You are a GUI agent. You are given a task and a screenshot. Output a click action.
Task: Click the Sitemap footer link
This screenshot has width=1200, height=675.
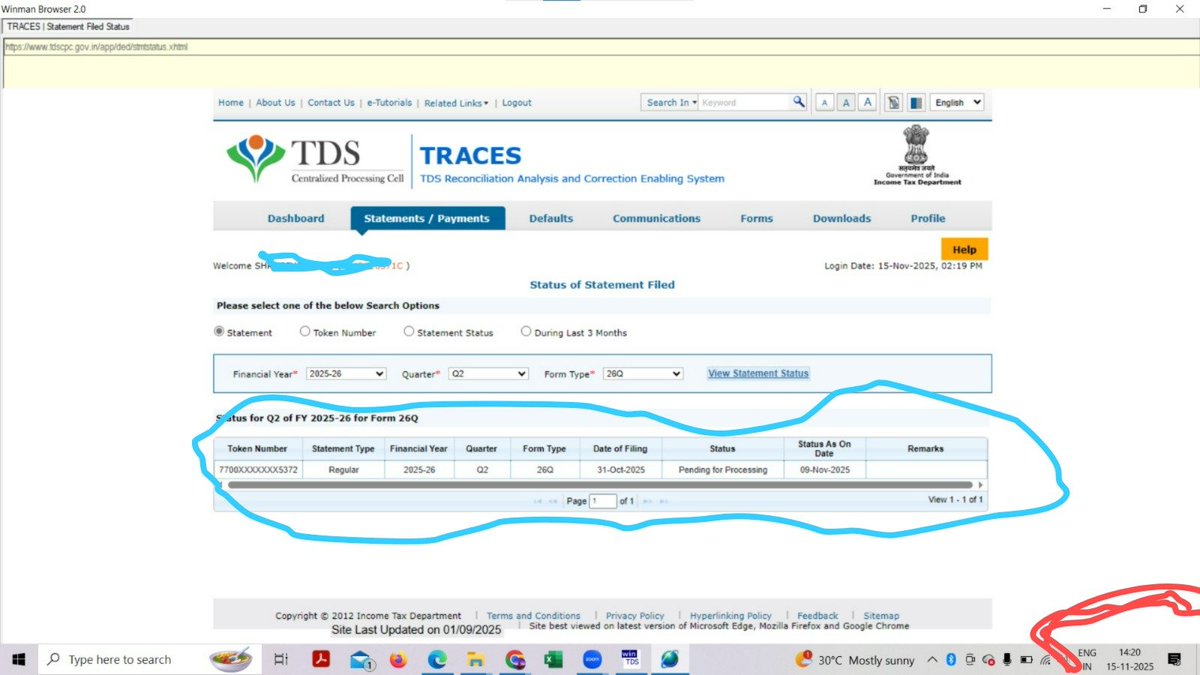point(881,616)
